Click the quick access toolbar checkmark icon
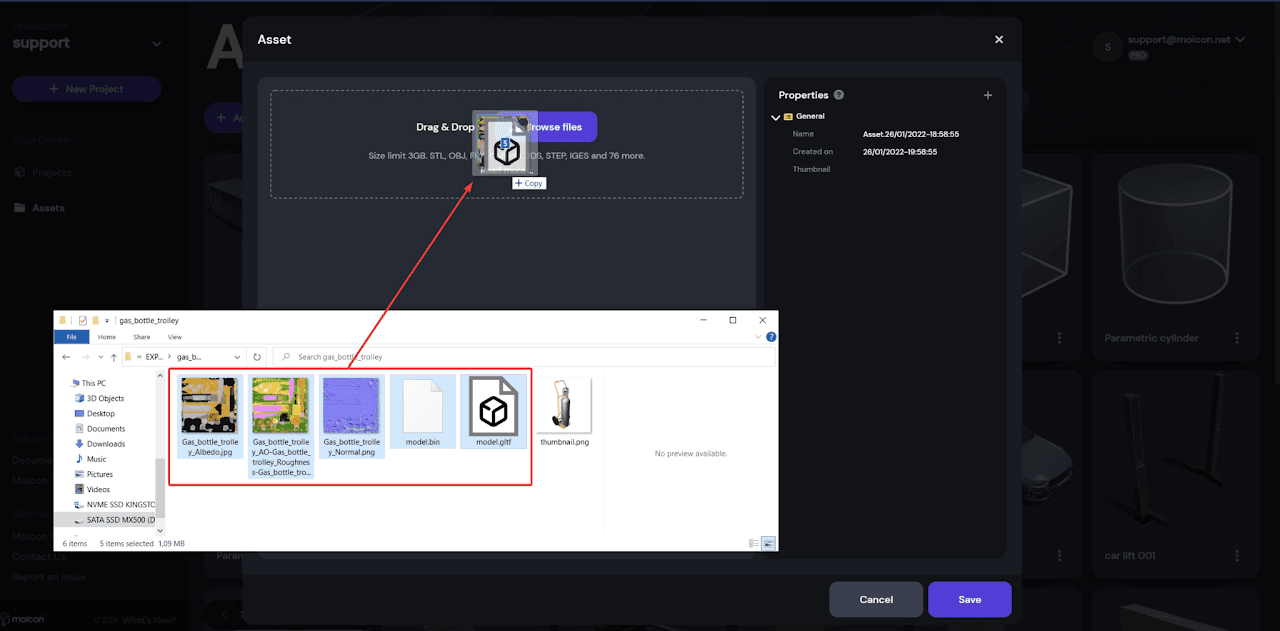The width and height of the screenshot is (1280, 631). [82, 320]
